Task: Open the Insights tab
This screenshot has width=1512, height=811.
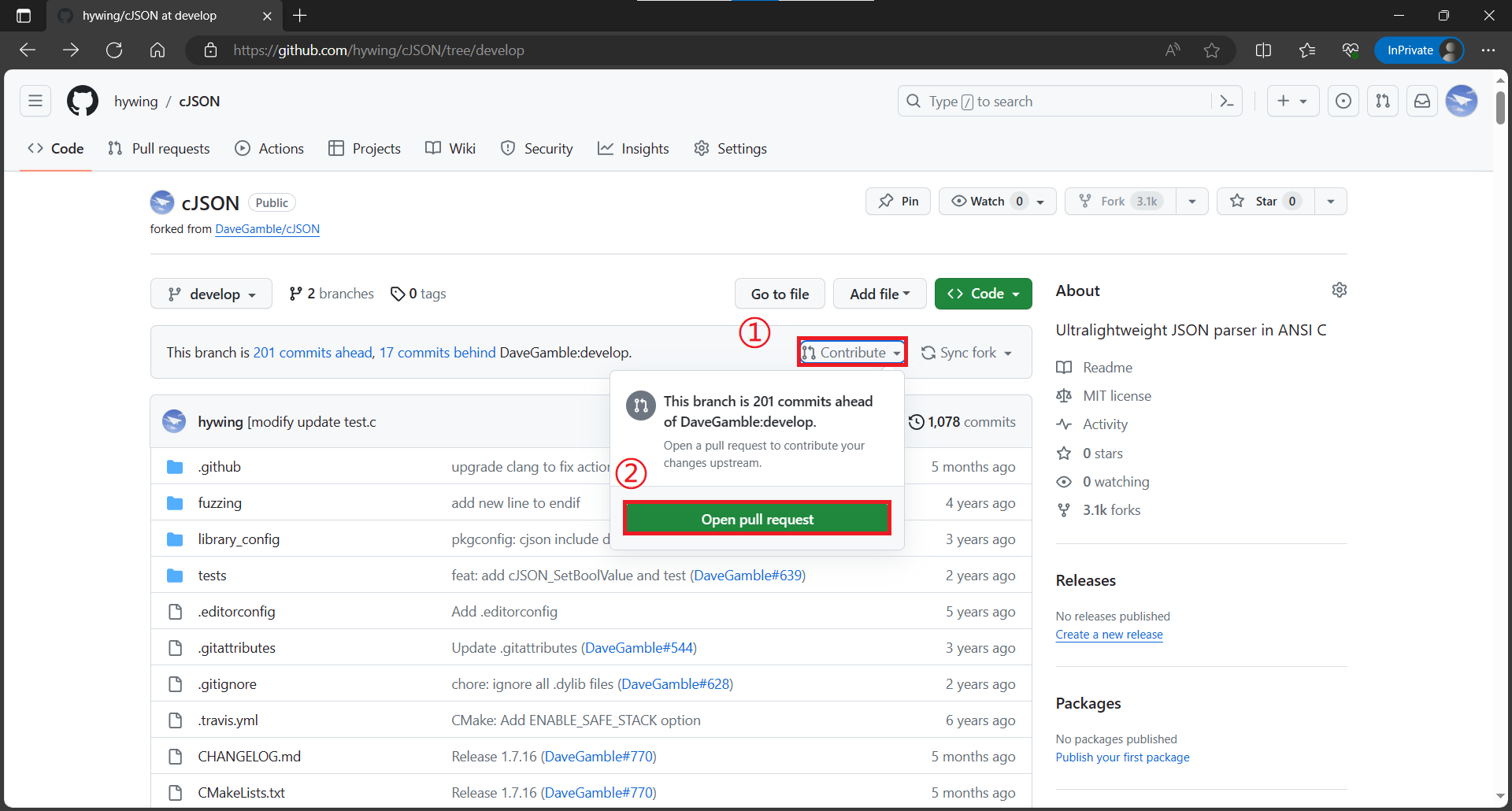Action: click(x=633, y=148)
